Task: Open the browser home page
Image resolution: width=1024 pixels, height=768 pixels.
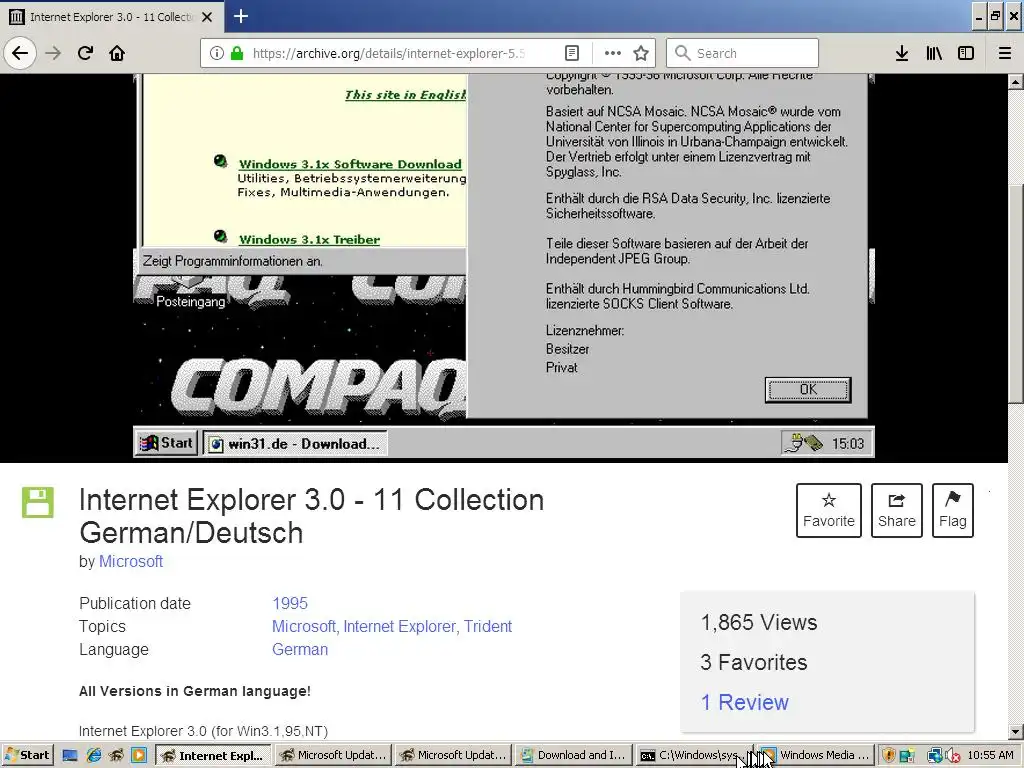Action: (x=117, y=53)
